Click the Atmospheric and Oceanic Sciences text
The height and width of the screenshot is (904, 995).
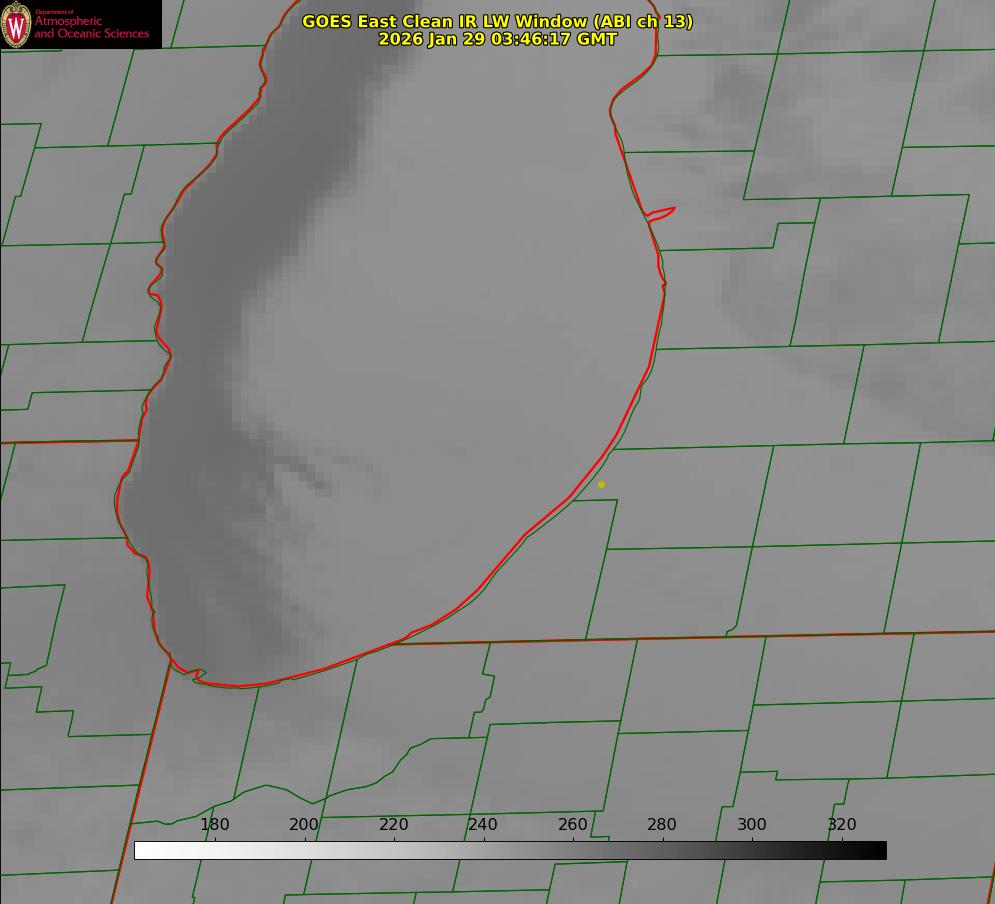pyautogui.click(x=92, y=27)
